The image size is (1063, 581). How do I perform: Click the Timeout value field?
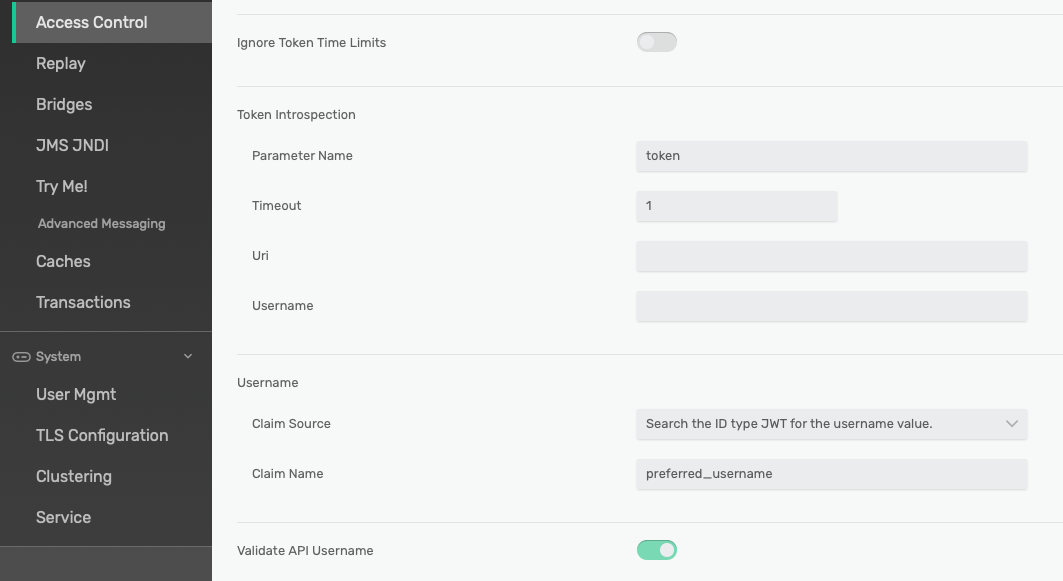pos(736,206)
